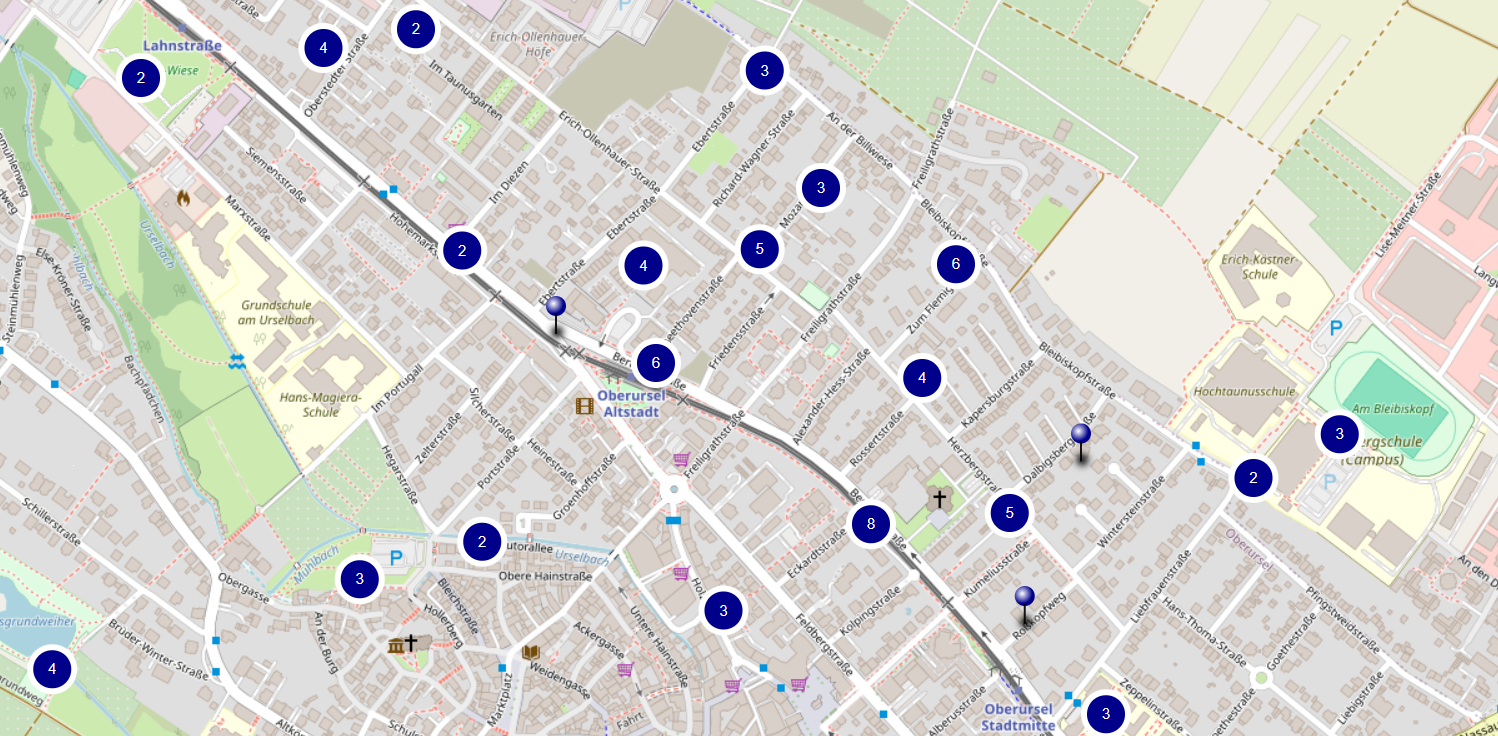
Task: Click the Grundschule am Urselbach label
Action: [277, 312]
